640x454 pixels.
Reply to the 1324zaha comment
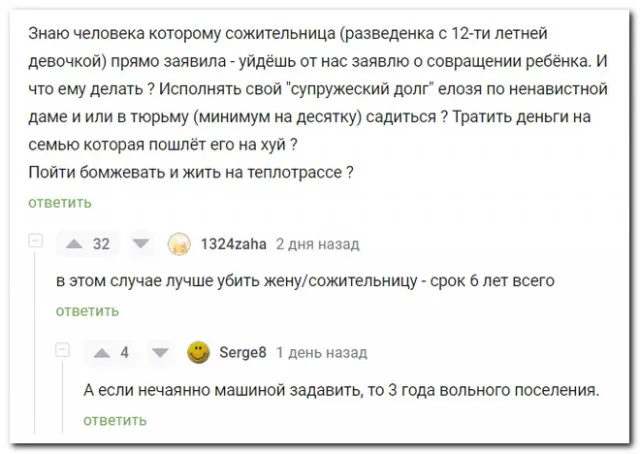coord(87,311)
